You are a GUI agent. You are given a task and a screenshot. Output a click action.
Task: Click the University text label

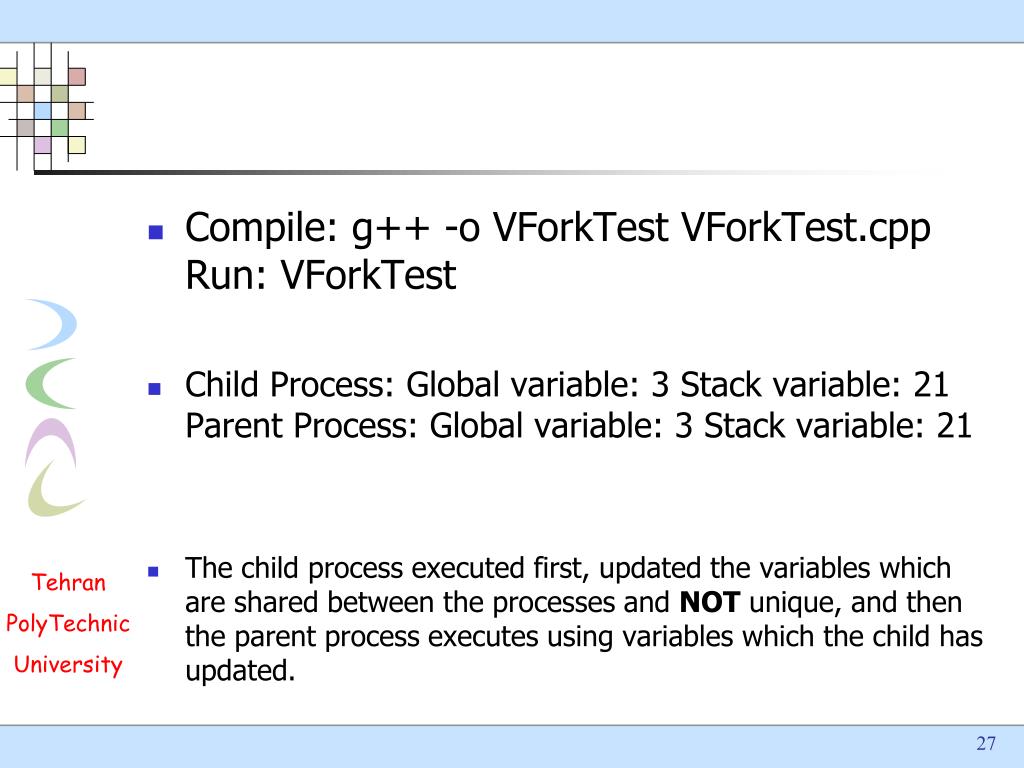pos(68,664)
